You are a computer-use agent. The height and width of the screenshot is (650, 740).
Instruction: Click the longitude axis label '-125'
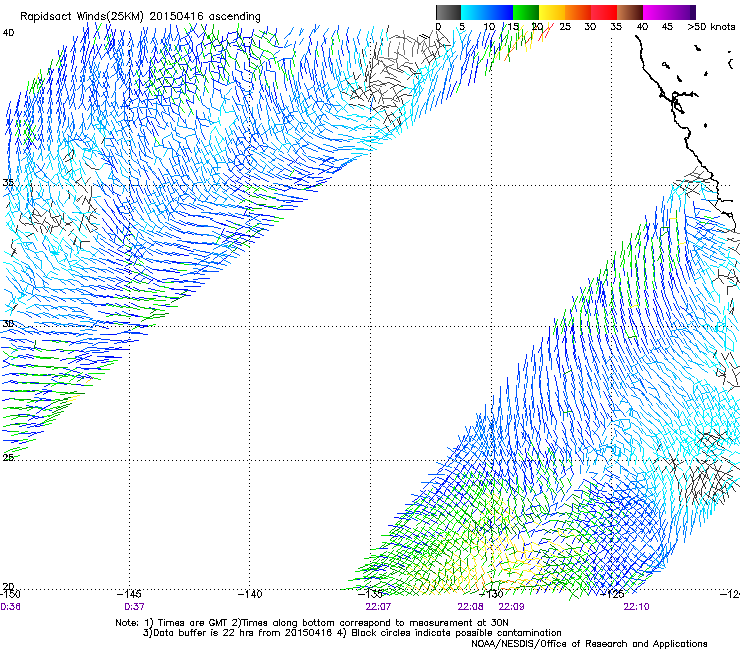[612, 594]
